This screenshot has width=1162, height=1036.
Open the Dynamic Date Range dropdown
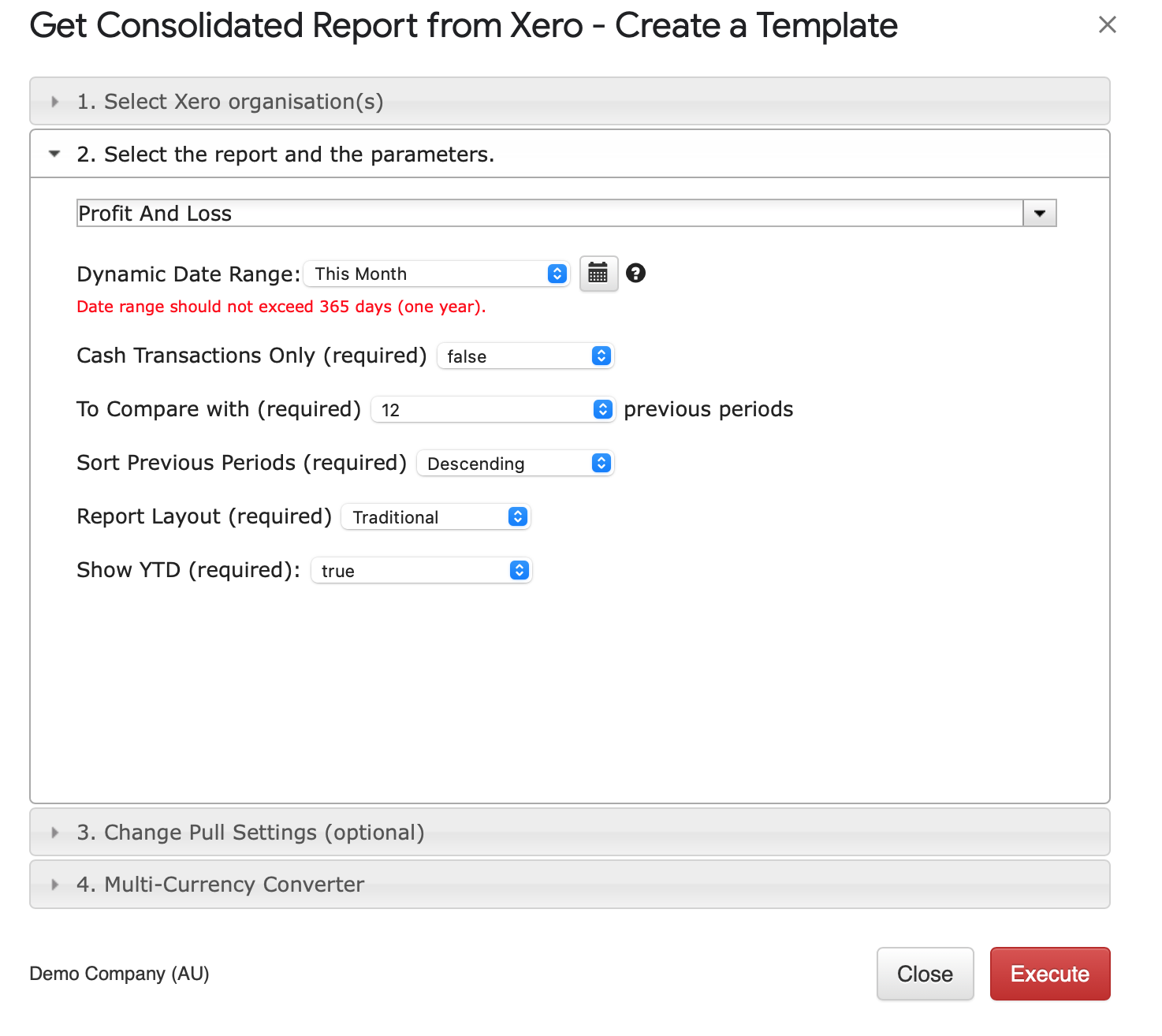click(437, 274)
